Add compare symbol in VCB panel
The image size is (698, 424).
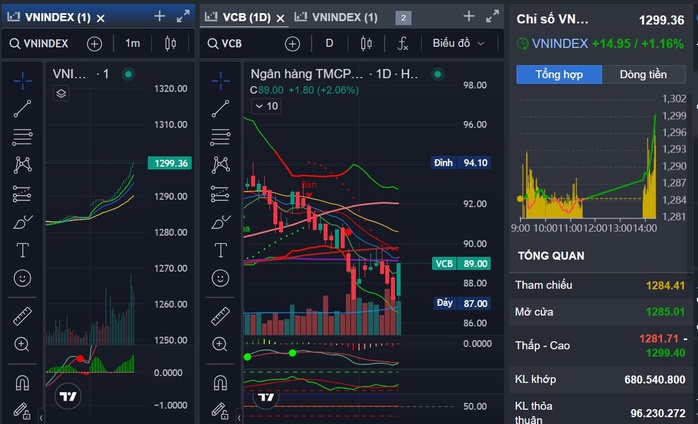pyautogui.click(x=292, y=44)
